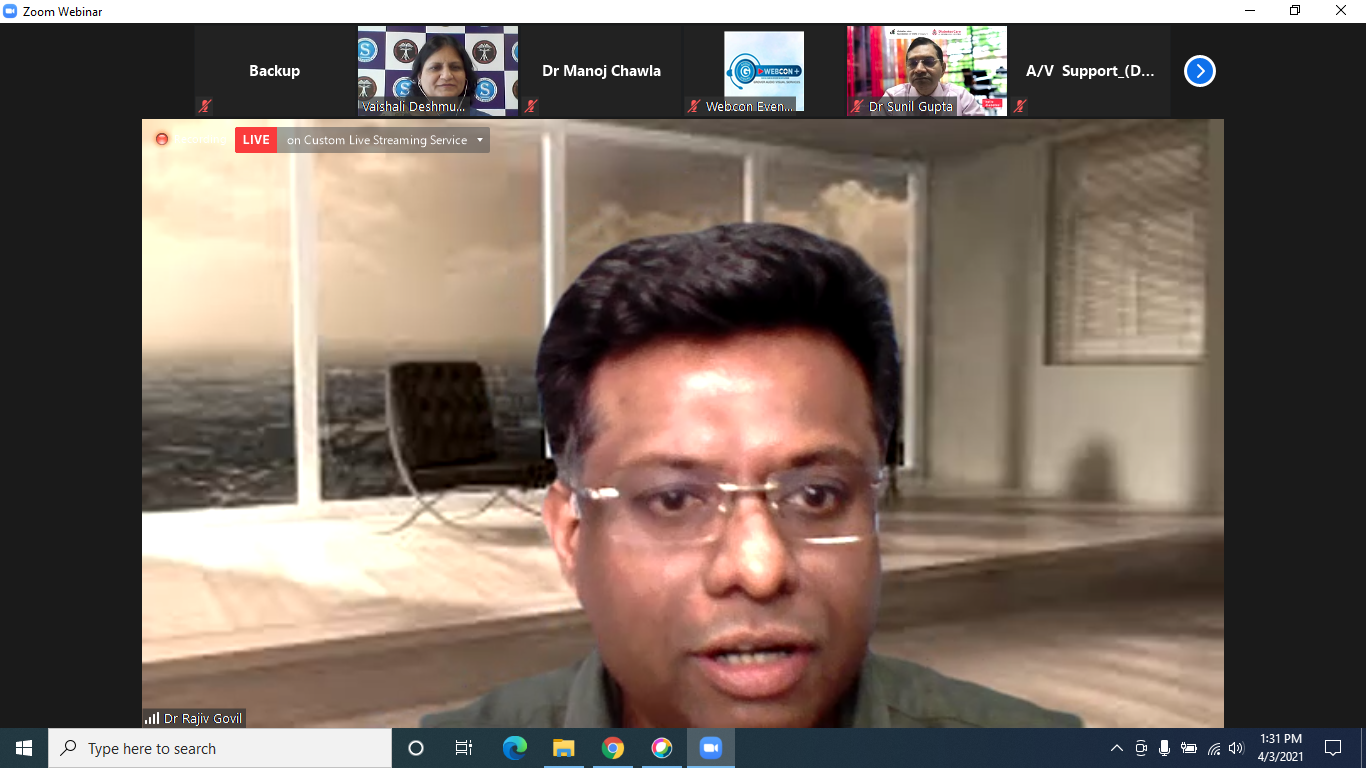Click the muted mic icon on Backup tile
Viewport: 1366px width, 768px height.
pyautogui.click(x=204, y=105)
